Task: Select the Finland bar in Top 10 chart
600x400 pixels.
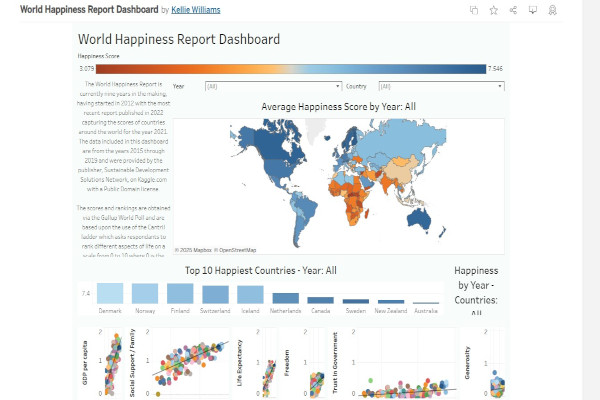Action: pos(180,293)
